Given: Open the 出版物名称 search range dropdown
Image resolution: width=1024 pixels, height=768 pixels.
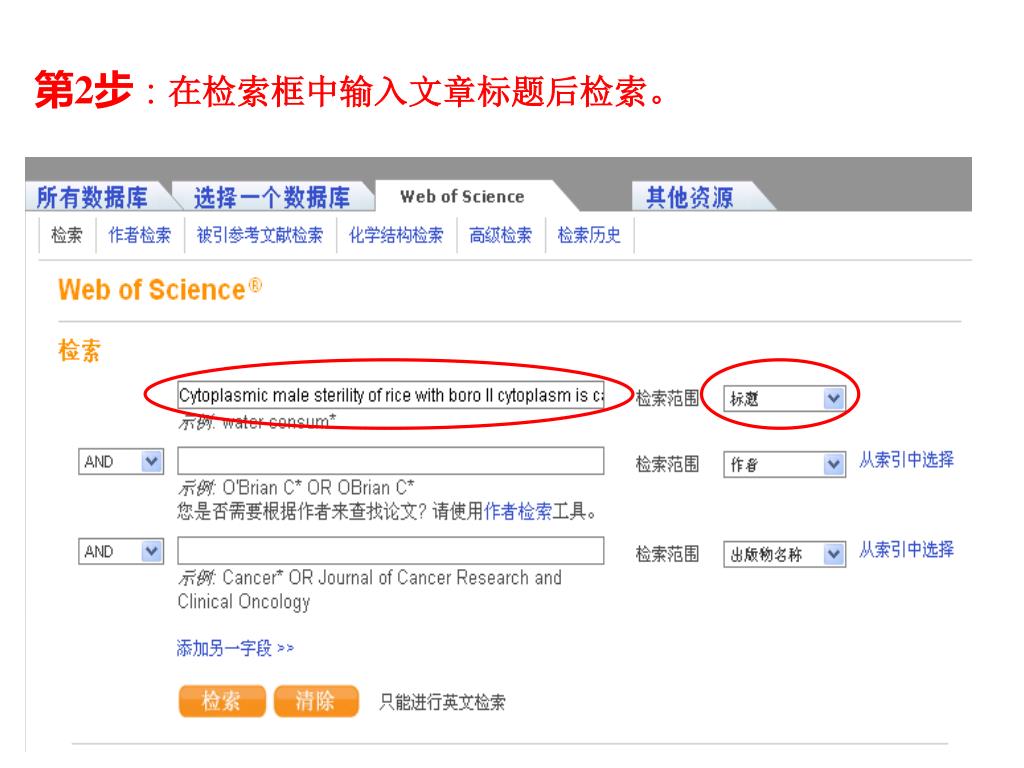Looking at the screenshot, I should [784, 554].
